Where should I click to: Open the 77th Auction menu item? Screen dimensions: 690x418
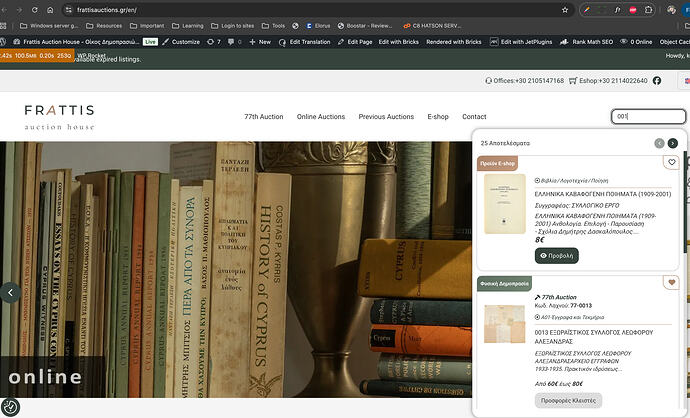(263, 117)
